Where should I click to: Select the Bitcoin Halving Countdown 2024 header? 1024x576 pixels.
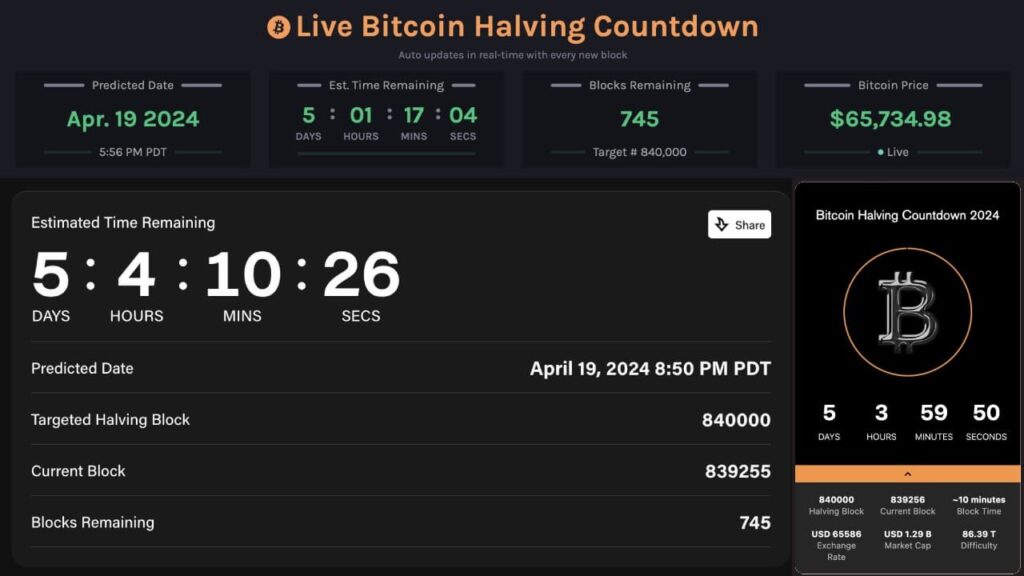pos(908,214)
